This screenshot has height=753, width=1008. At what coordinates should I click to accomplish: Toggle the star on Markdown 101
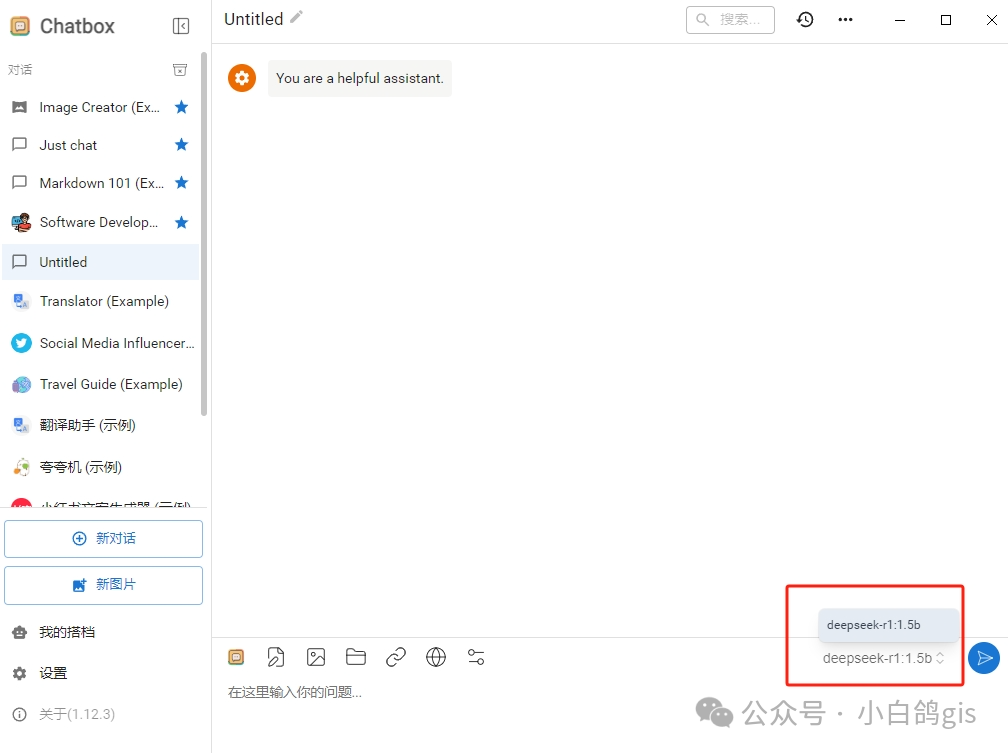(x=182, y=183)
